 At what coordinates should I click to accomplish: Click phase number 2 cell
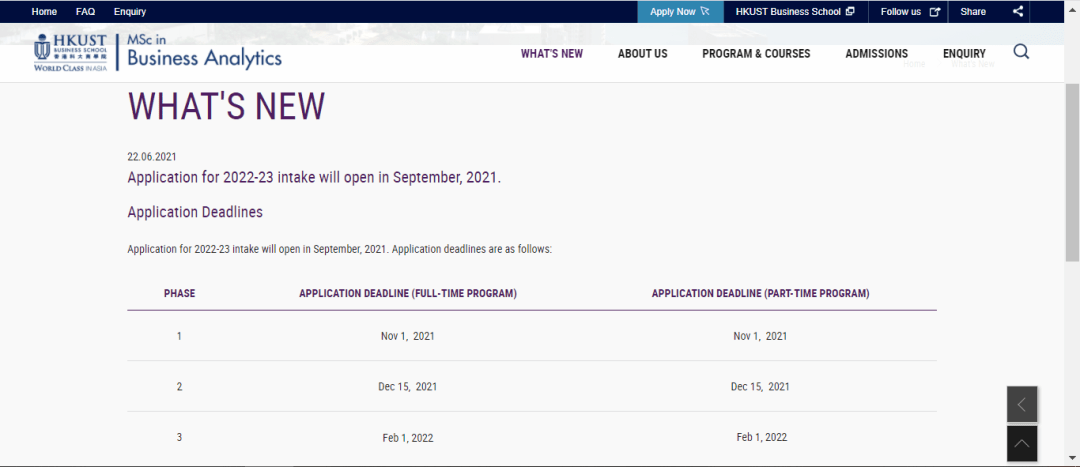coord(179,387)
